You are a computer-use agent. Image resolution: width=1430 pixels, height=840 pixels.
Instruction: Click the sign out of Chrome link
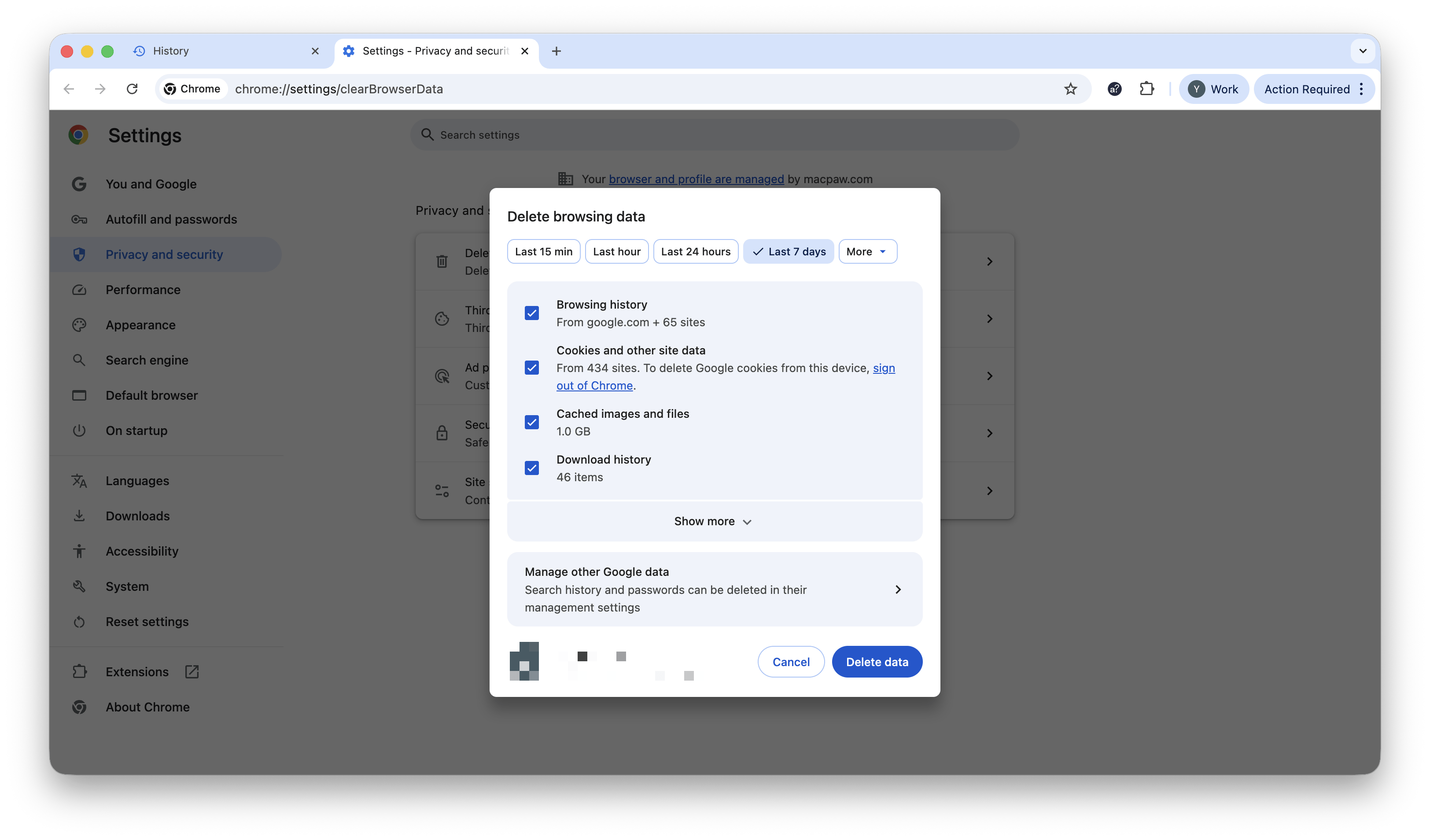pos(594,385)
